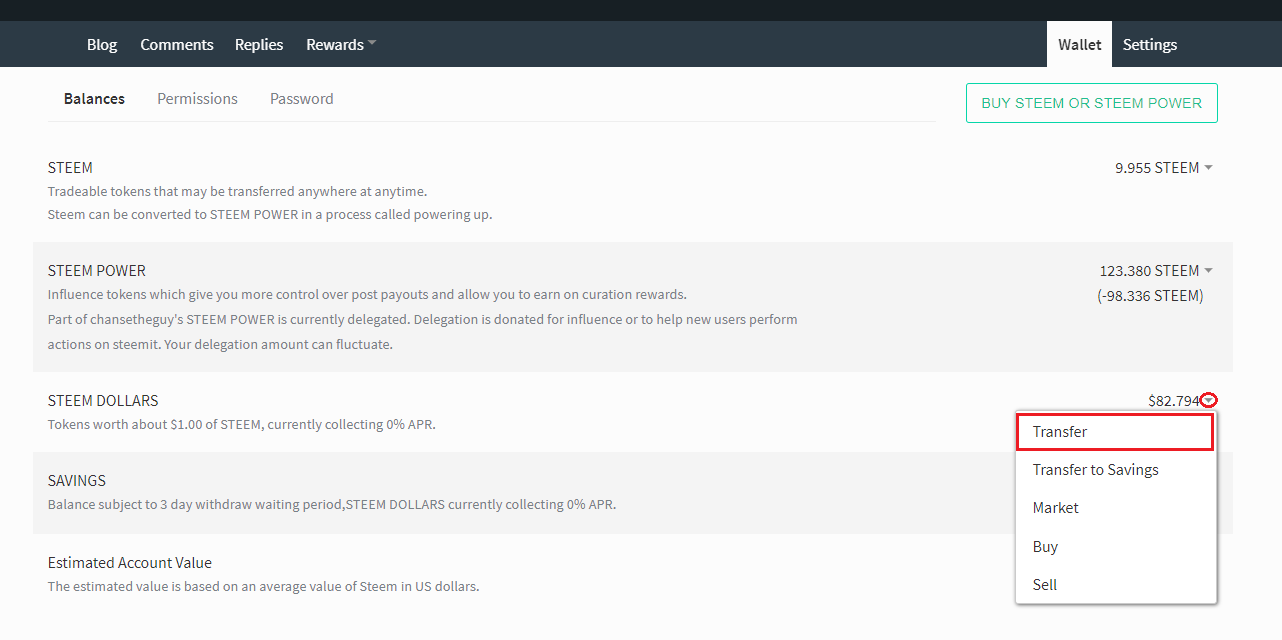Open the Settings tab
The height and width of the screenshot is (640, 1282).
[x=1150, y=44]
